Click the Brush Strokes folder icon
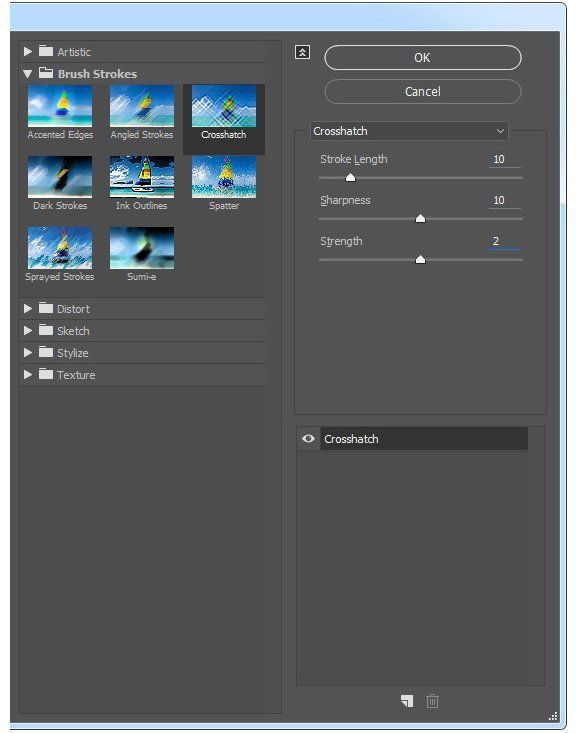This screenshot has height=733, width=576. coord(46,73)
